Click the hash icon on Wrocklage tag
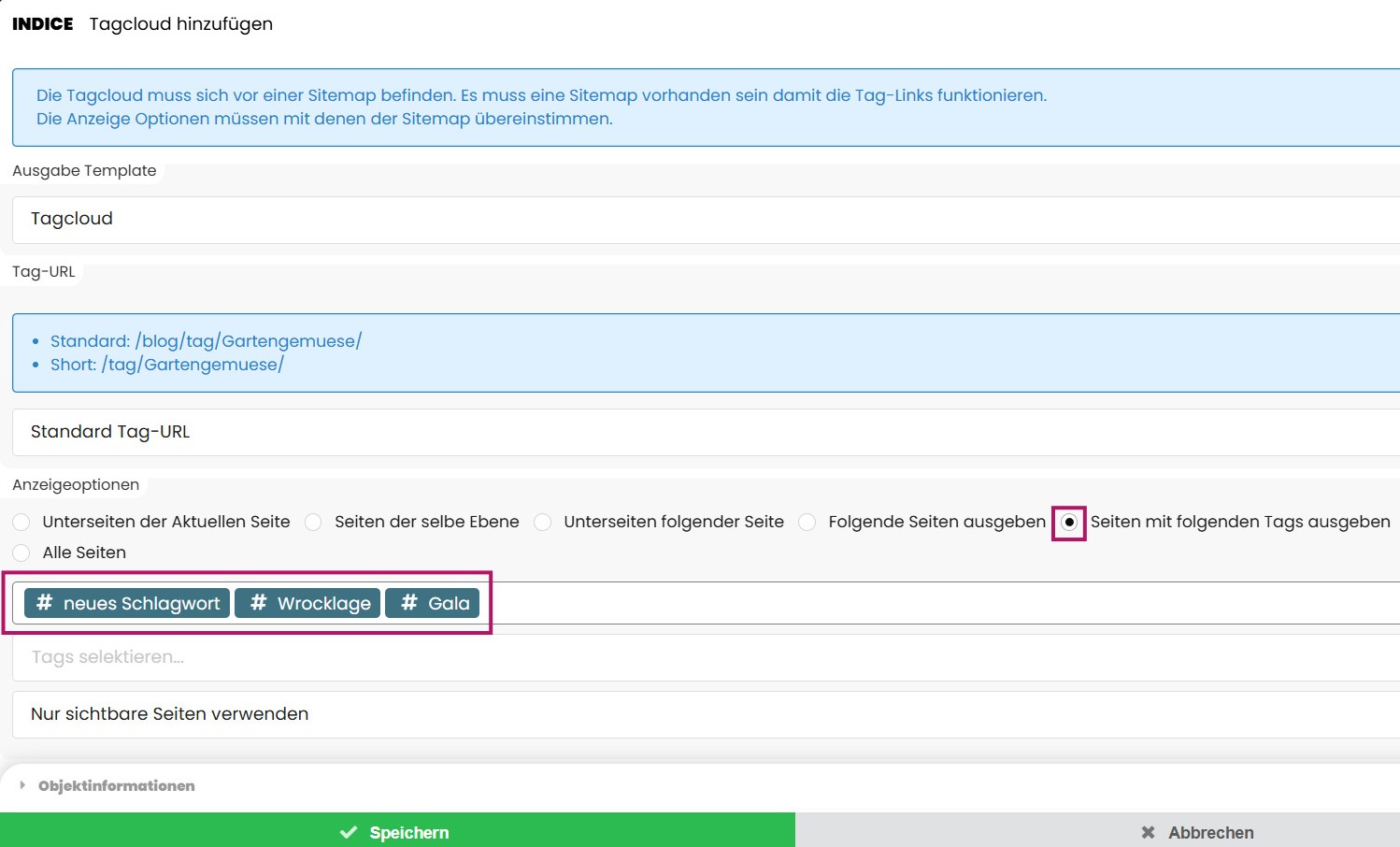 pos(259,603)
